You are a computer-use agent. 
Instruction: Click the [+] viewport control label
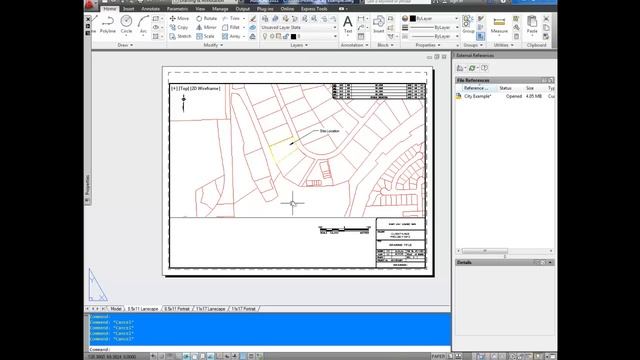[175, 88]
